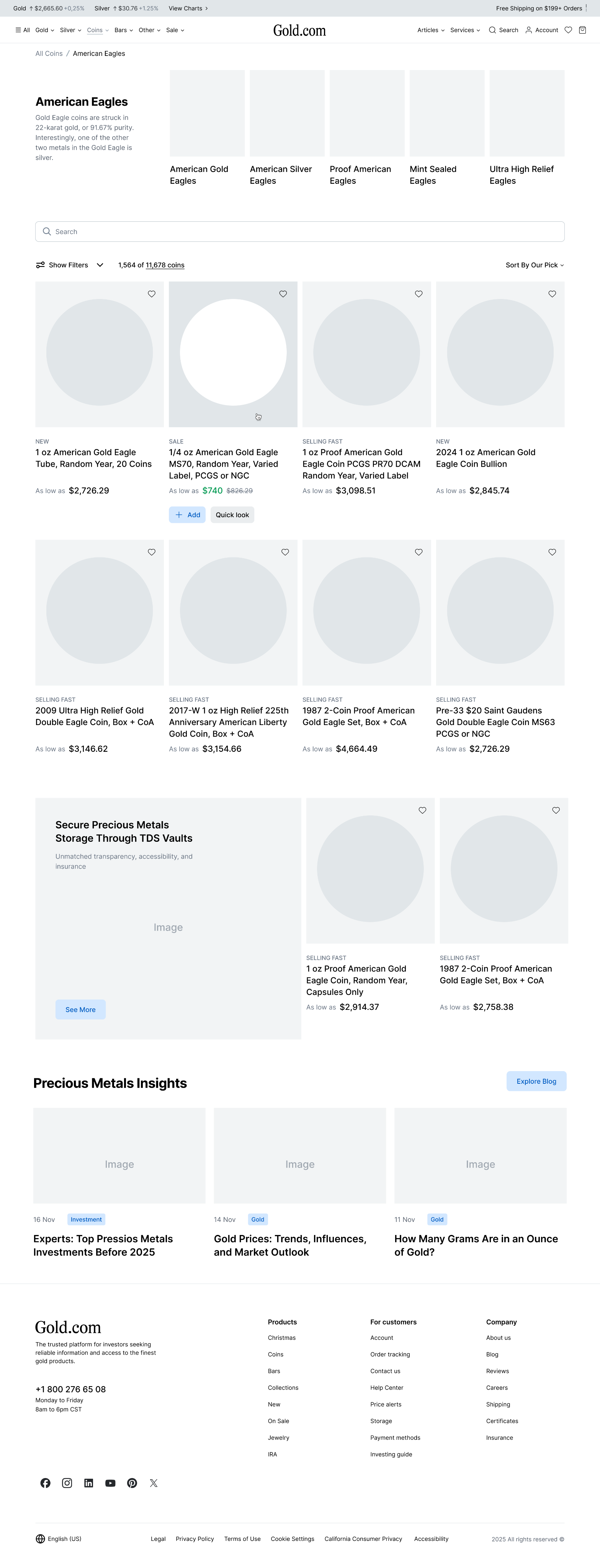The height and width of the screenshot is (1568, 600).
Task: Click the Account user icon
Action: tap(529, 30)
